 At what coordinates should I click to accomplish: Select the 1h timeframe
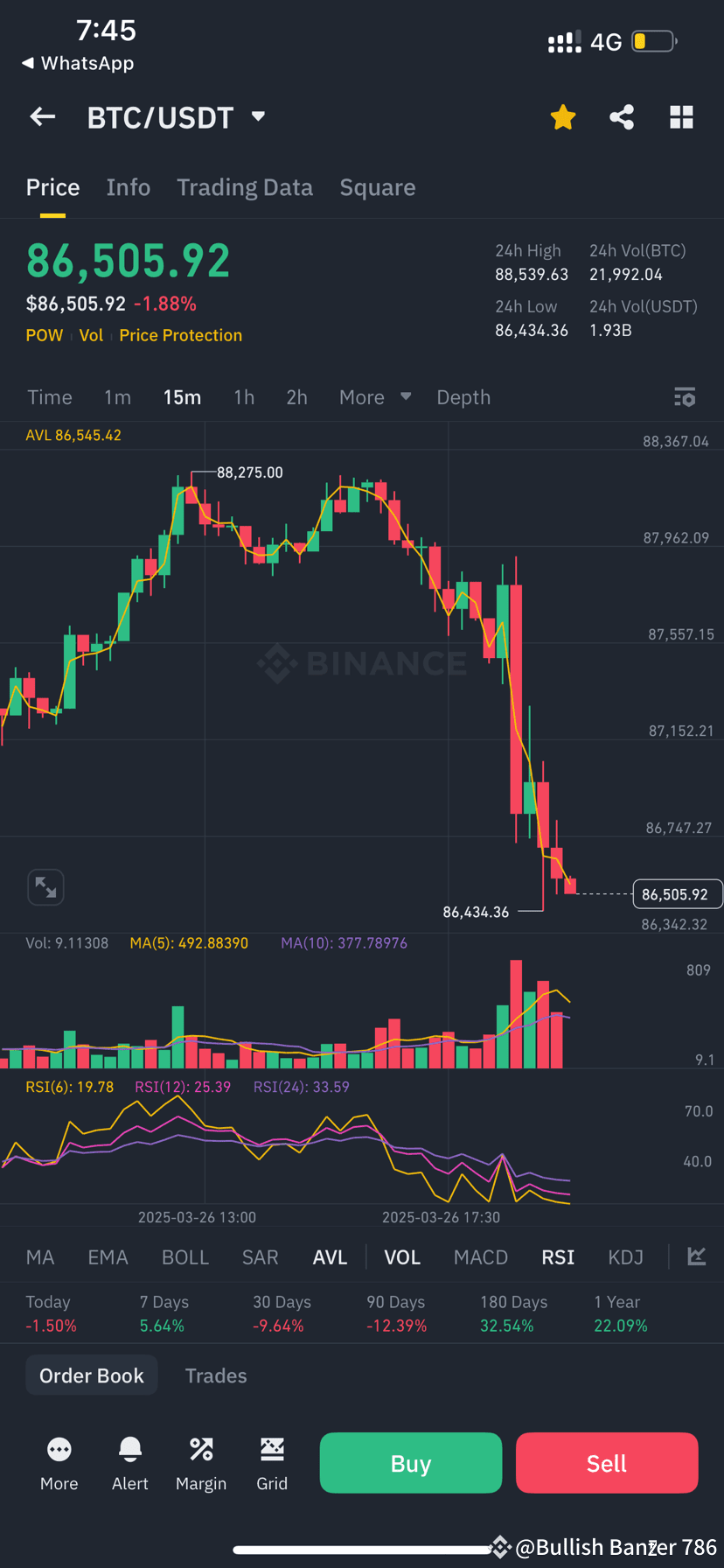pos(244,396)
